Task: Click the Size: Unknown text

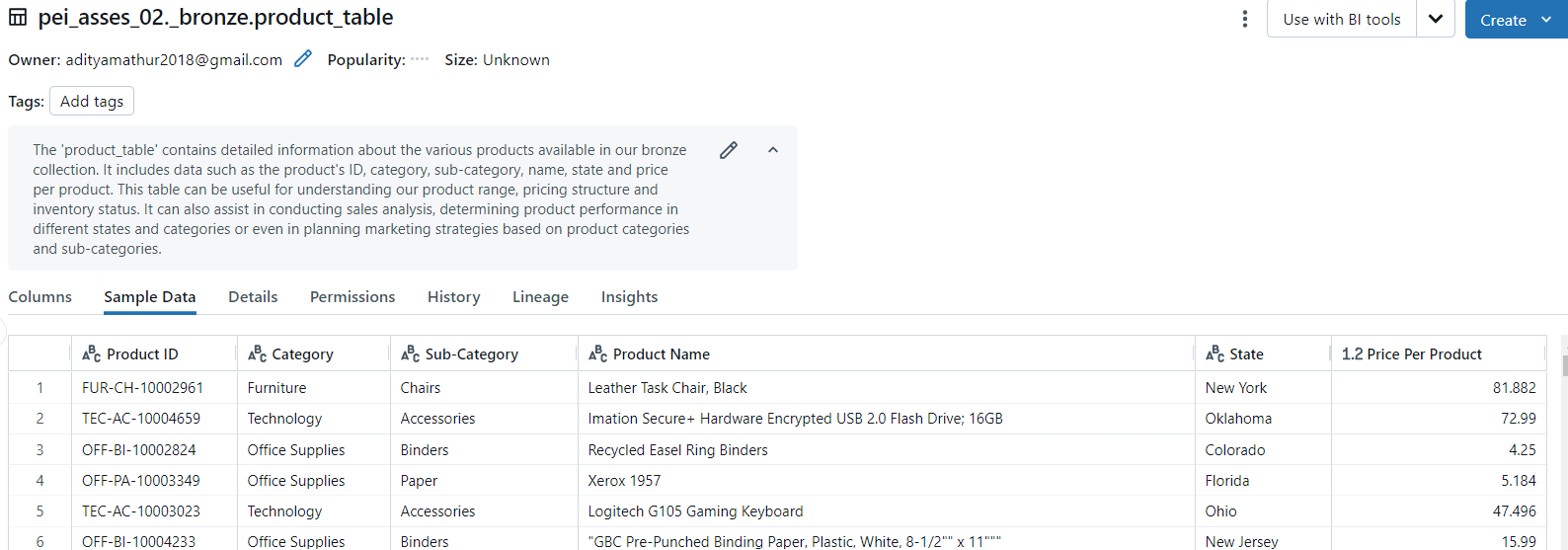Action: tap(497, 60)
